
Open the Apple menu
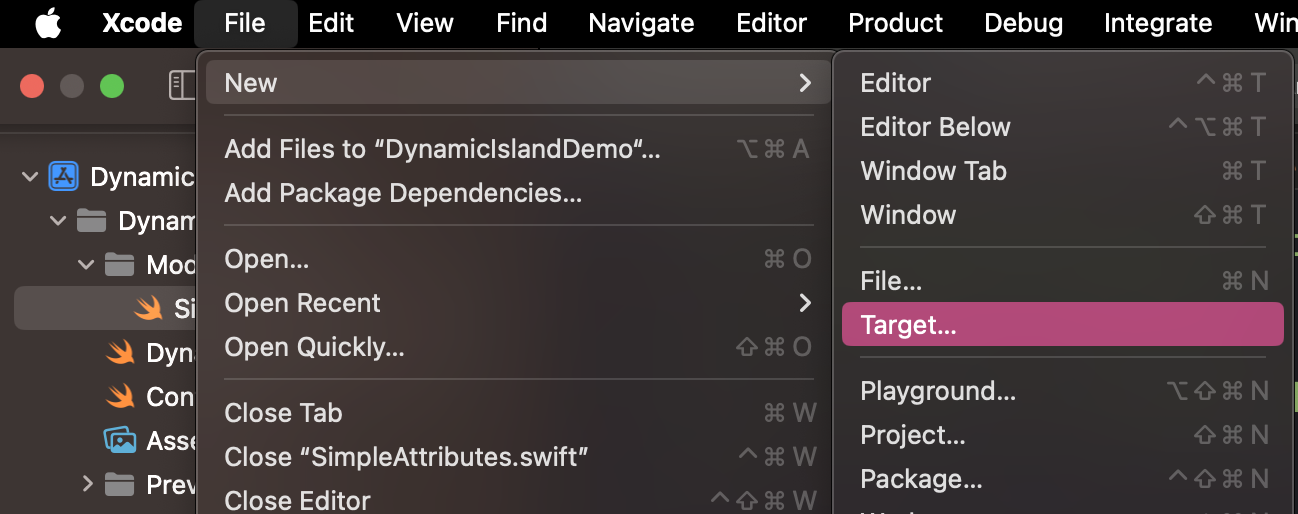48,23
